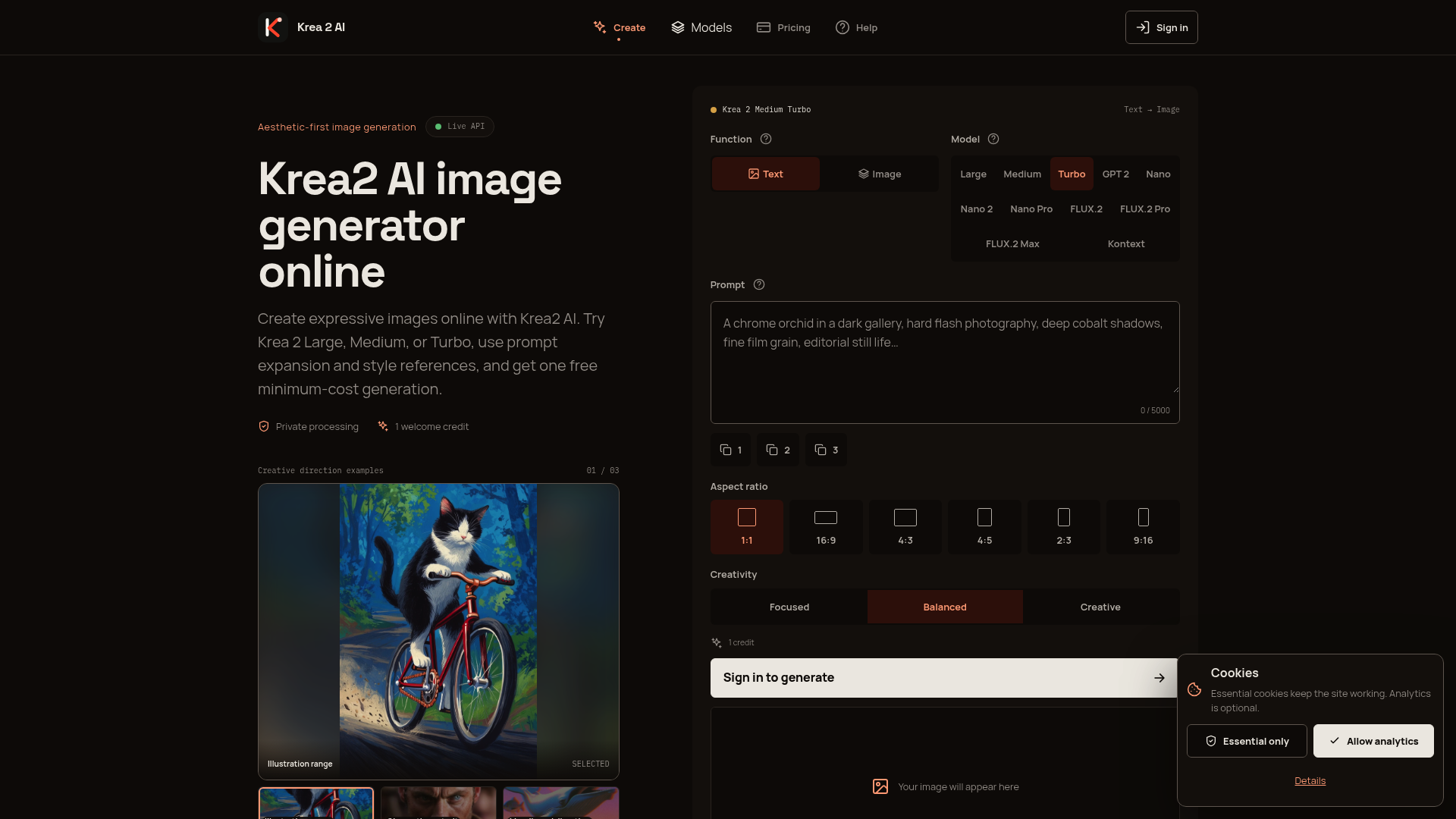Viewport: 1456px width, 819px height.
Task: Click the 'Illustration range' caption
Action: pos(300,764)
